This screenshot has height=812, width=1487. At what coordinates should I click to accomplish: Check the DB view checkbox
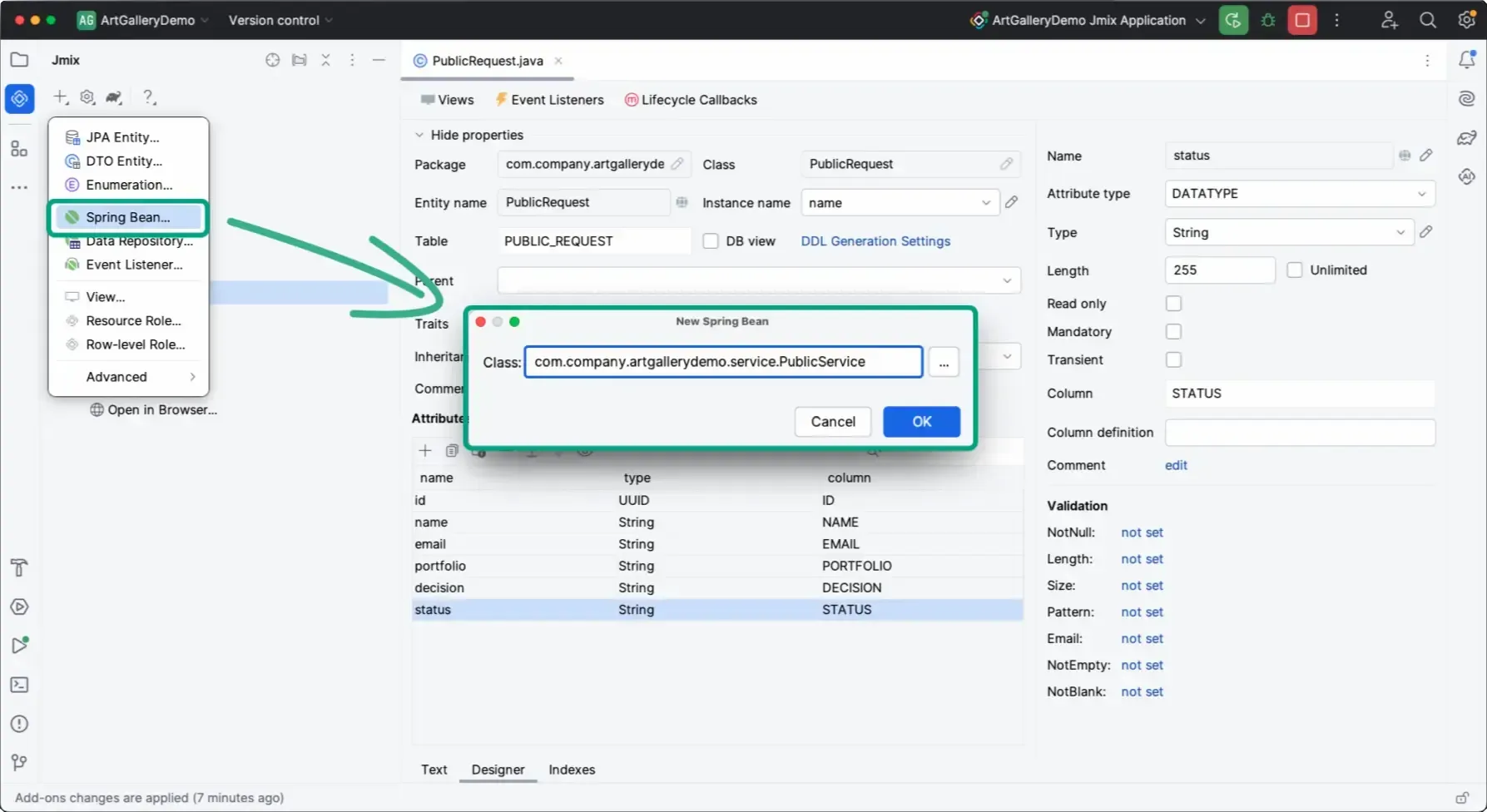click(711, 241)
